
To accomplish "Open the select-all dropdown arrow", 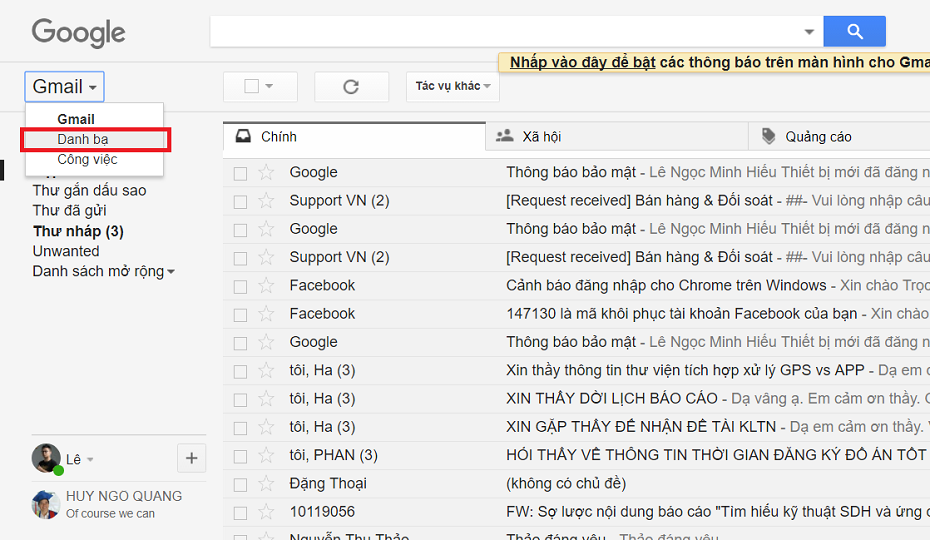I will click(x=269, y=87).
